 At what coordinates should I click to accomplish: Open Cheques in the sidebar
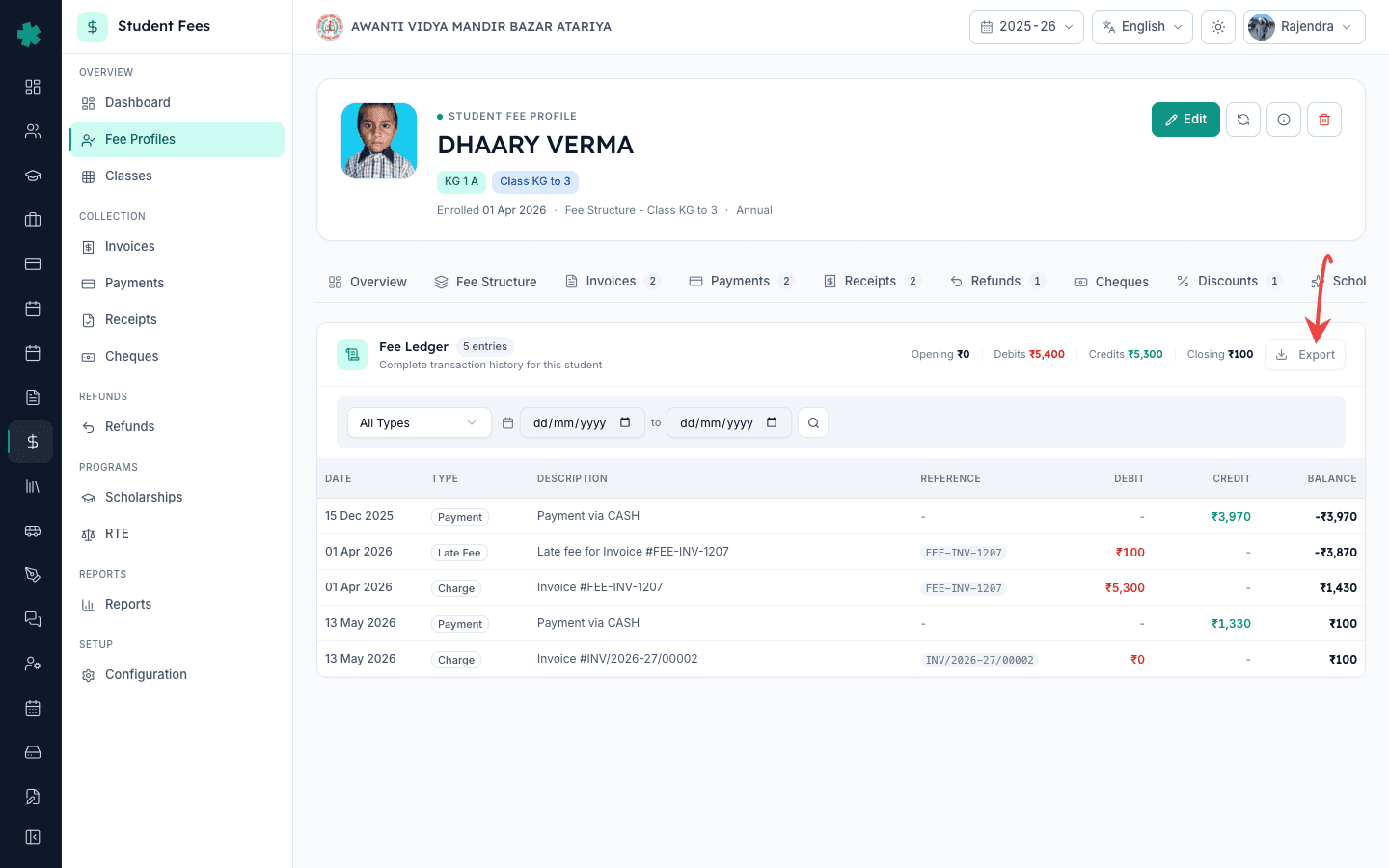(x=177, y=357)
